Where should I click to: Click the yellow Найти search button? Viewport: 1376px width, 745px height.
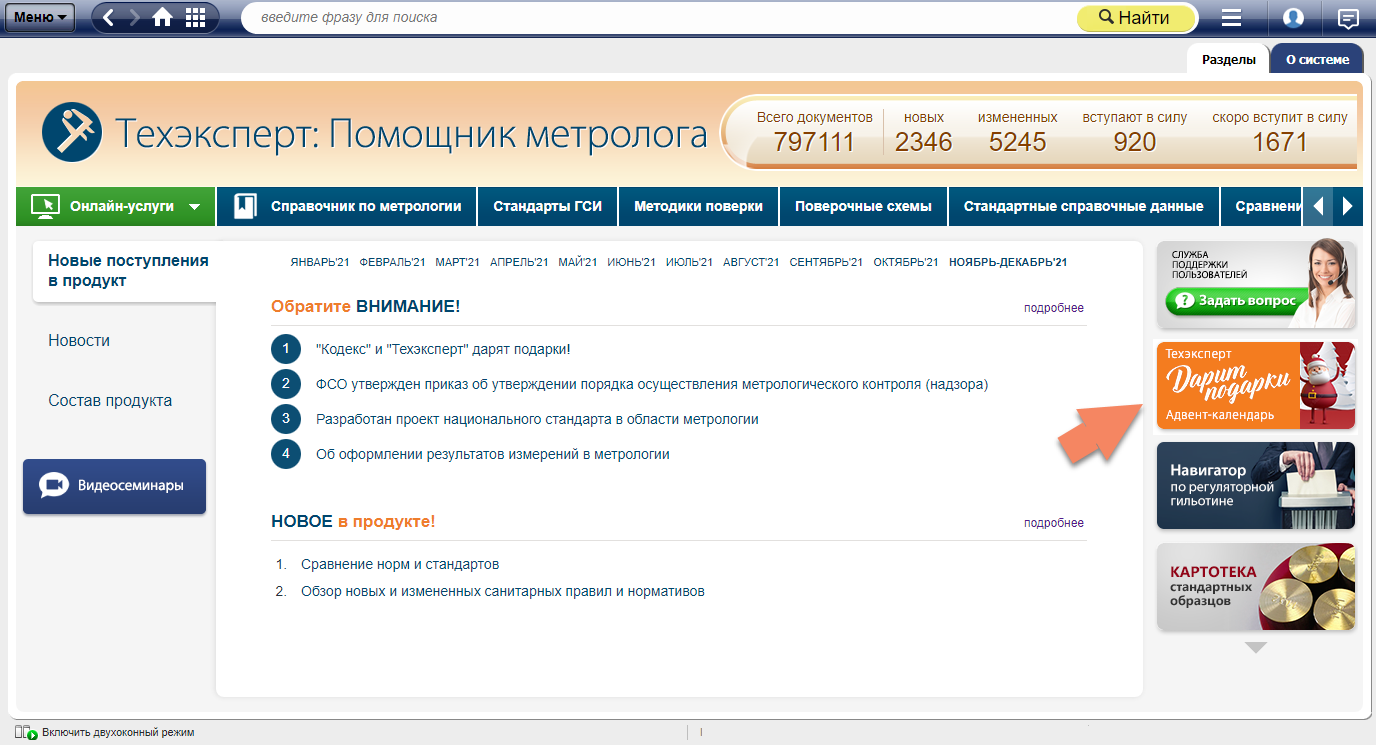pos(1136,18)
